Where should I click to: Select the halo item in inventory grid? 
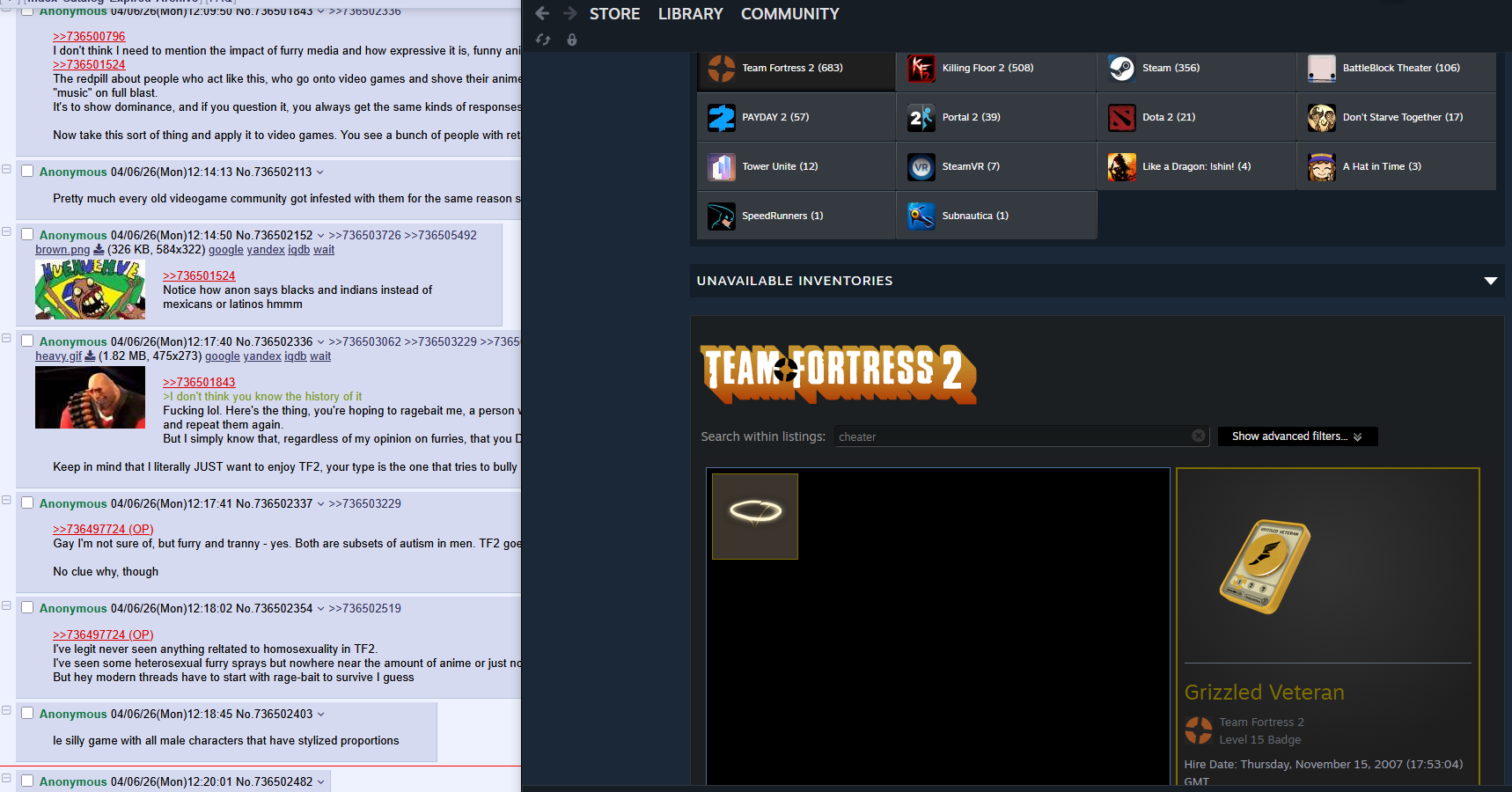755,517
